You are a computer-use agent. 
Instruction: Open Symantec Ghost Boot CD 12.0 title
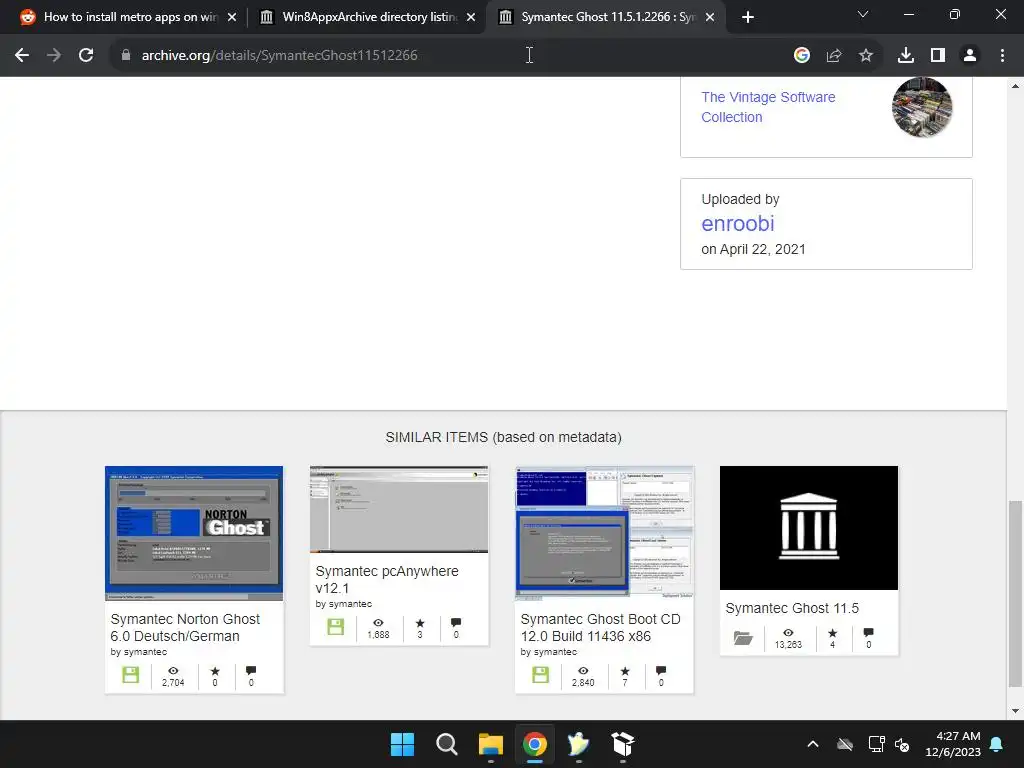coord(600,628)
